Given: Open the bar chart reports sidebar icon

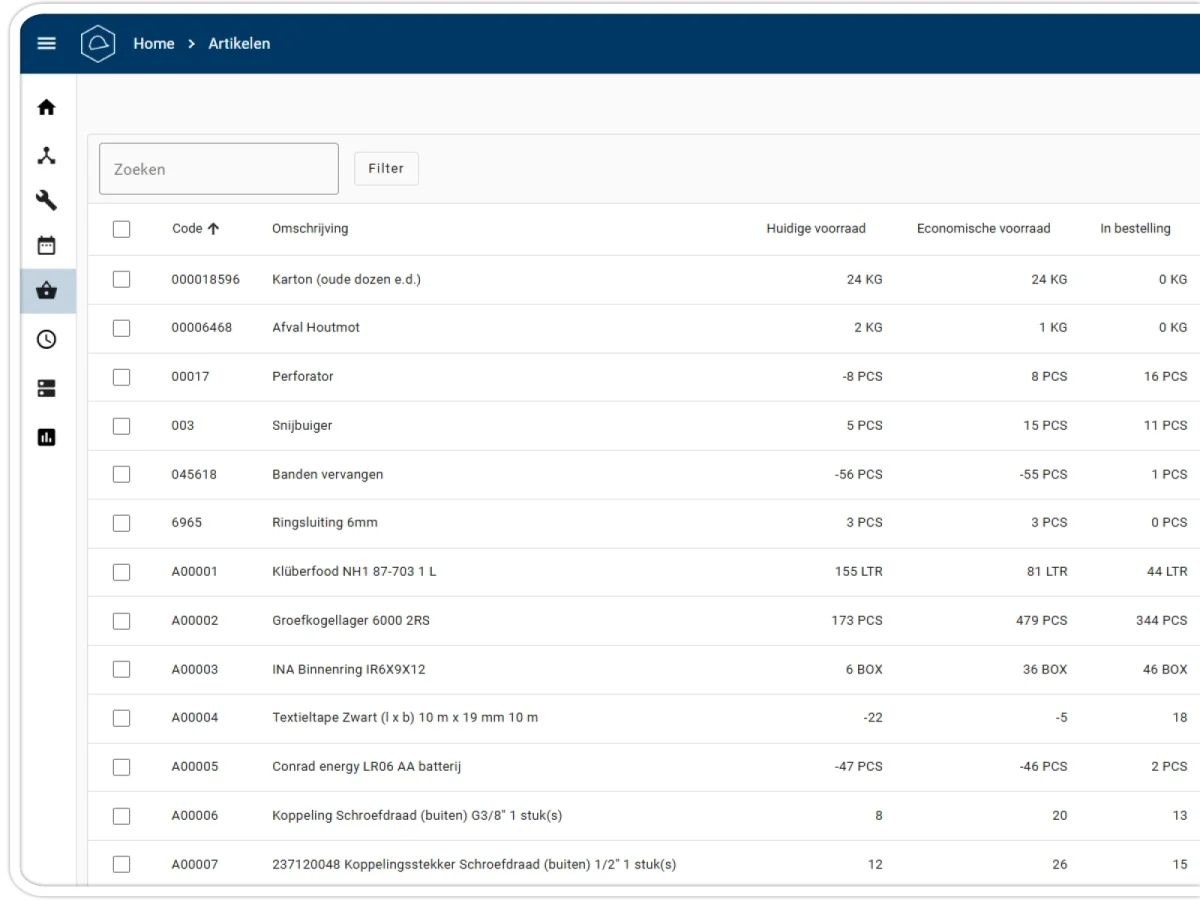Looking at the screenshot, I should click(46, 437).
